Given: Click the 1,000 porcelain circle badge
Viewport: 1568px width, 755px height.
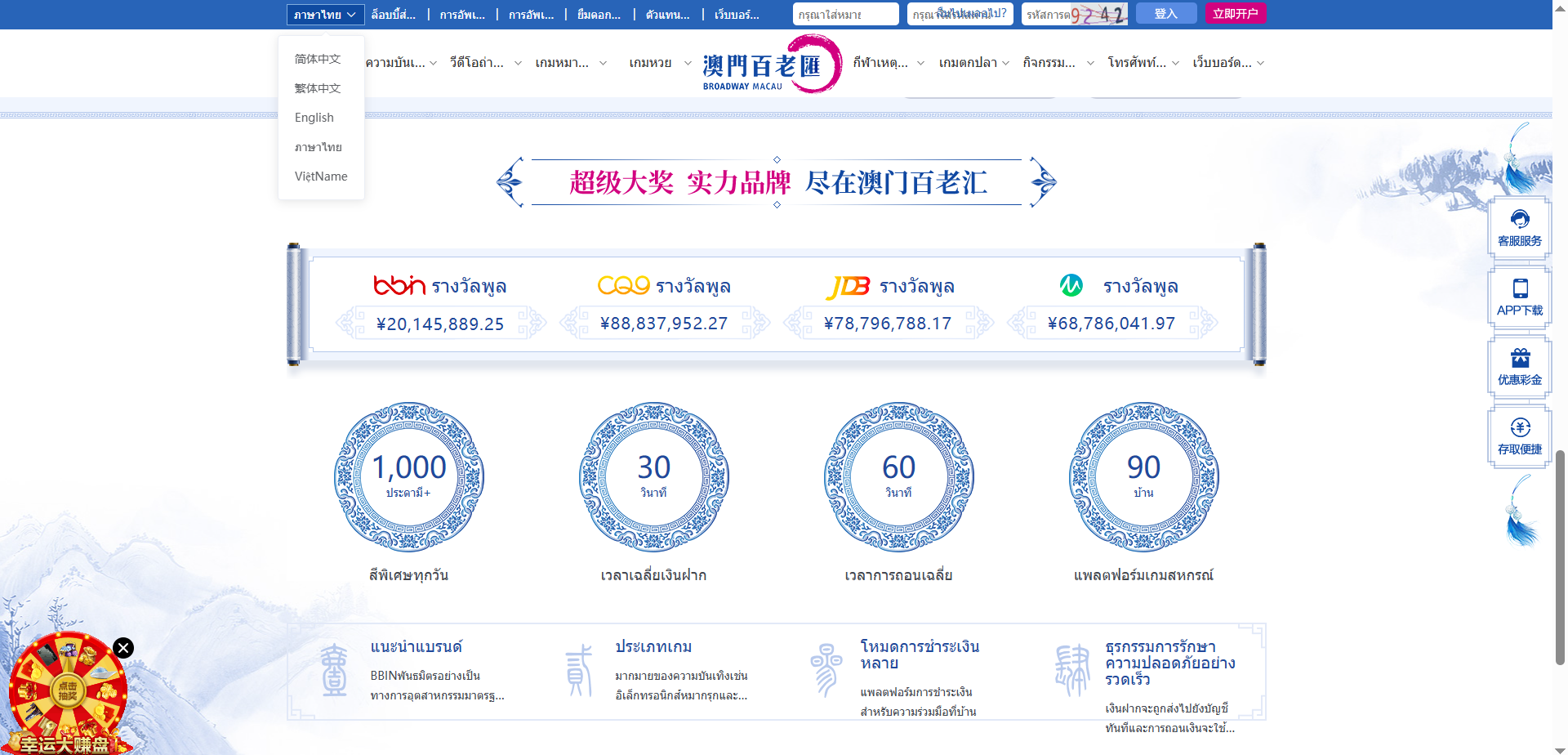Looking at the screenshot, I should [x=409, y=476].
